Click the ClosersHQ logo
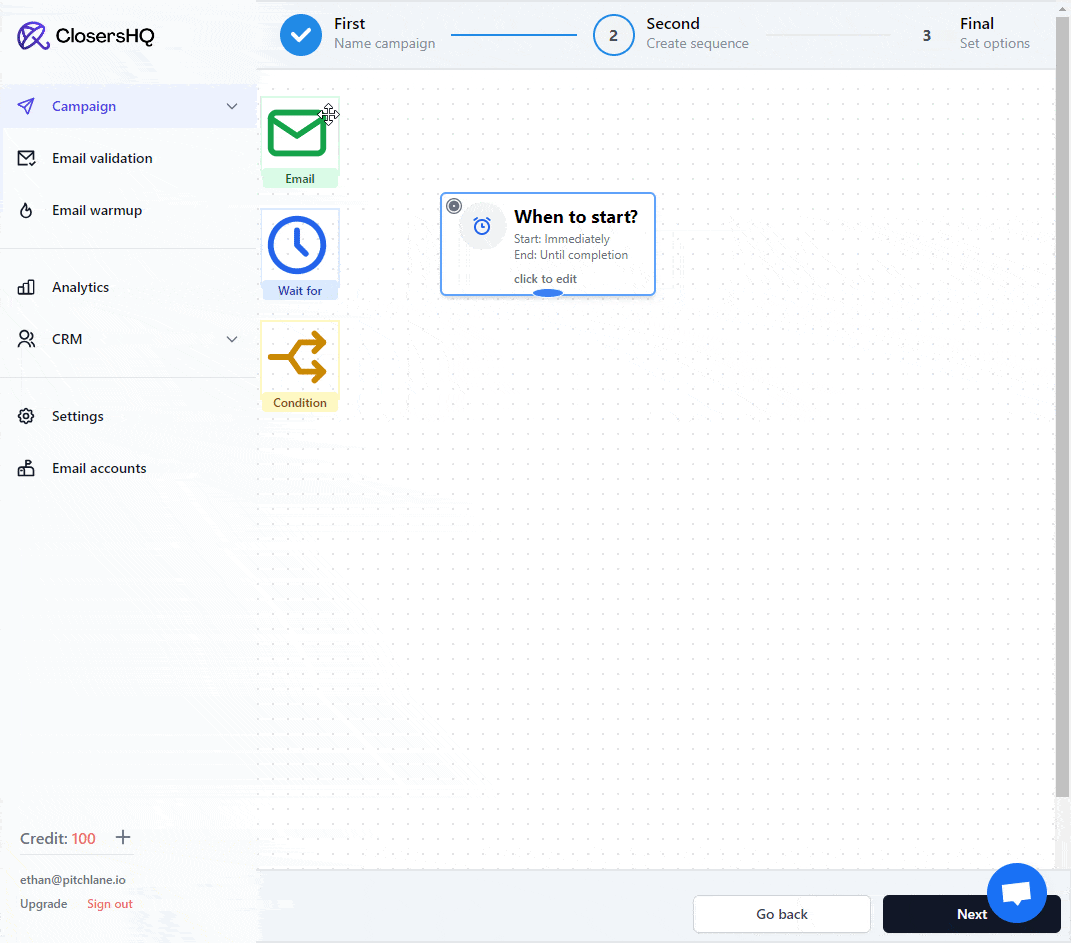This screenshot has width=1071, height=943. click(x=86, y=36)
